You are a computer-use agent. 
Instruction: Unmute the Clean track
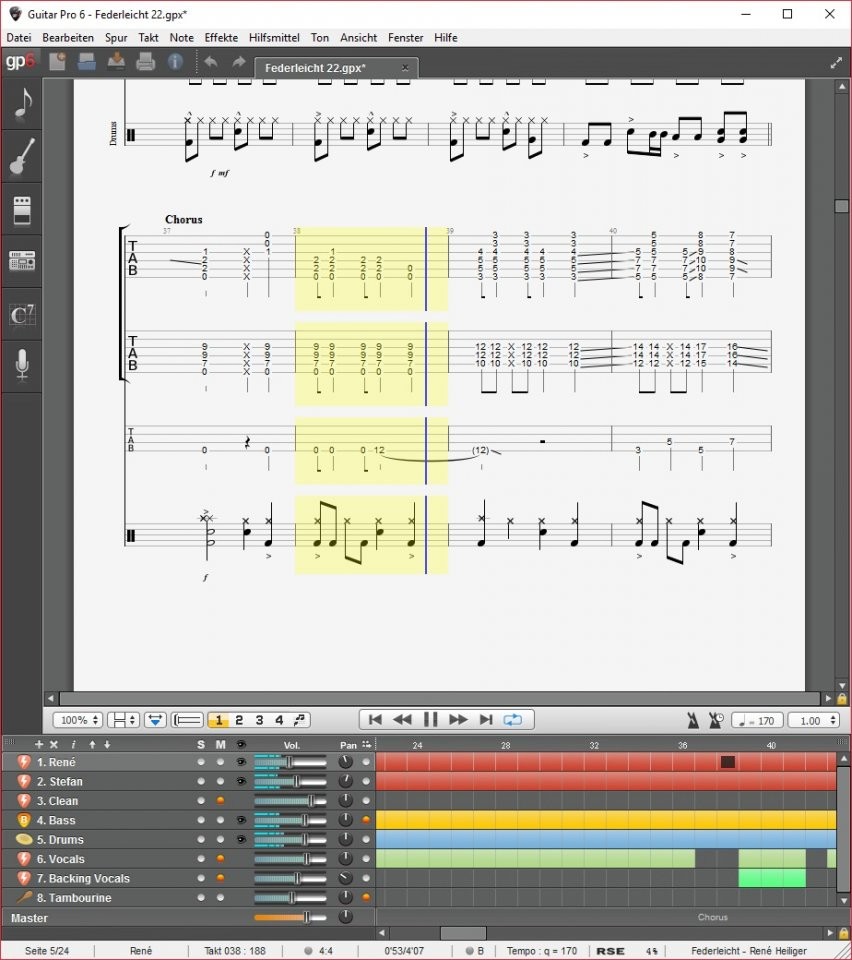pyautogui.click(x=220, y=801)
